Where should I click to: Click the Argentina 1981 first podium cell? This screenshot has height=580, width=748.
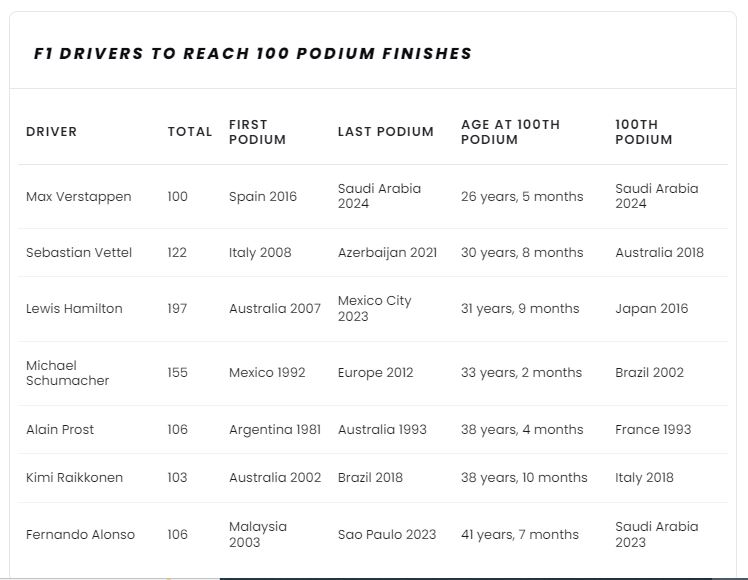coord(275,430)
